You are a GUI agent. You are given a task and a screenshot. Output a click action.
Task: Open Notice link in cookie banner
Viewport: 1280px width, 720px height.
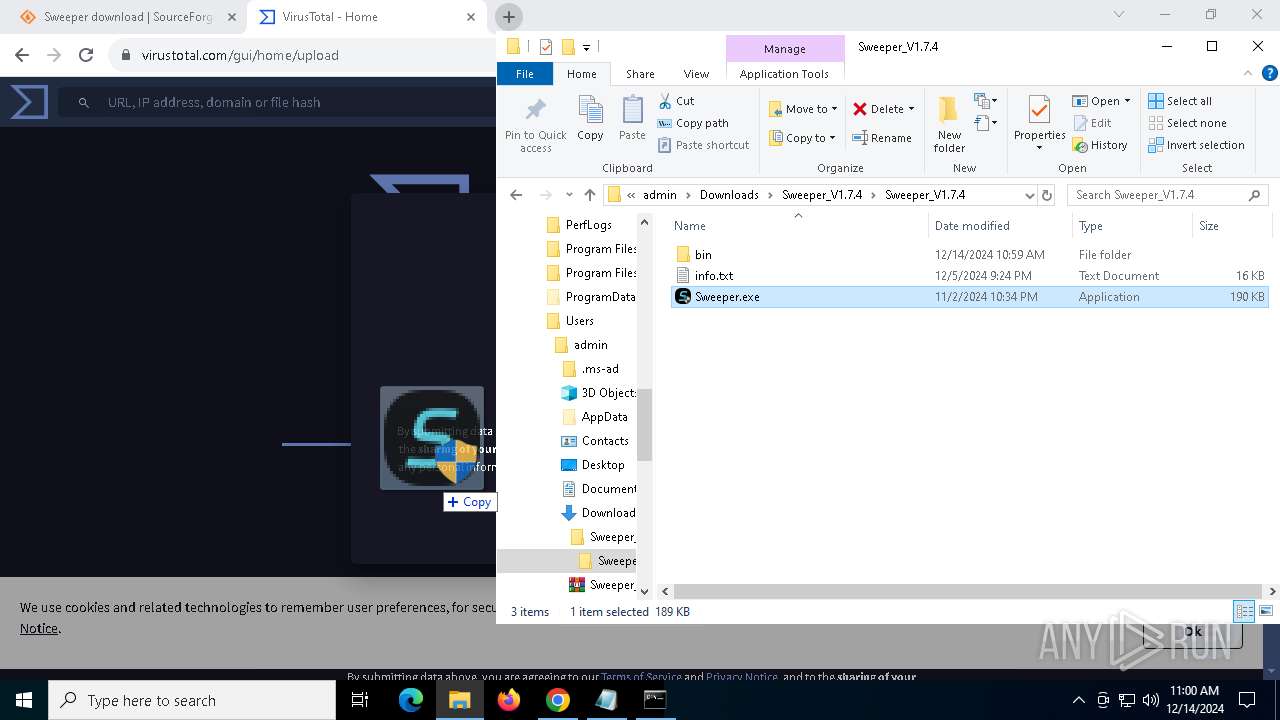click(39, 629)
